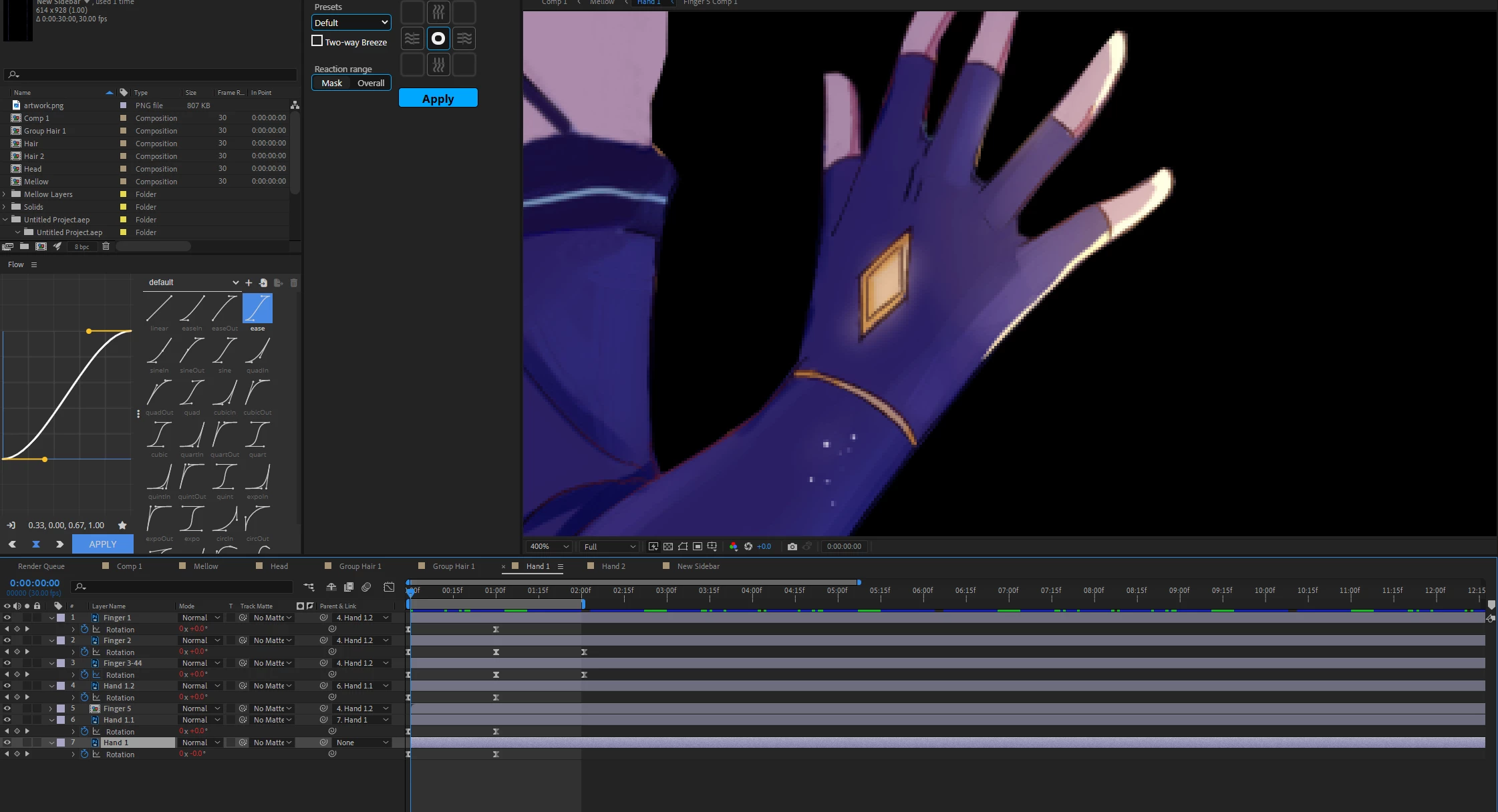1498x812 pixels.
Task: Click the Flow favorite star icon
Action: click(x=122, y=525)
